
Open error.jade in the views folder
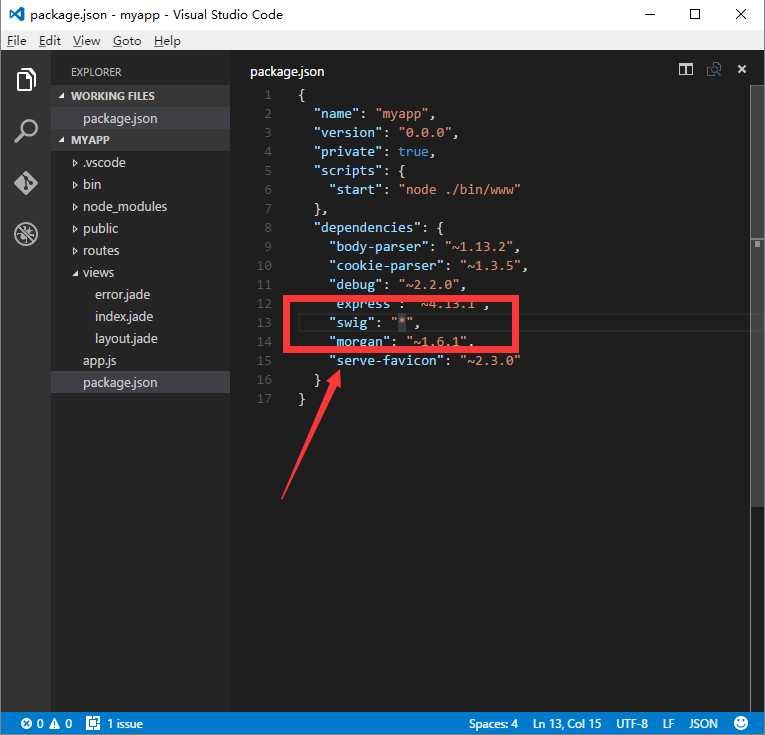tap(141, 295)
